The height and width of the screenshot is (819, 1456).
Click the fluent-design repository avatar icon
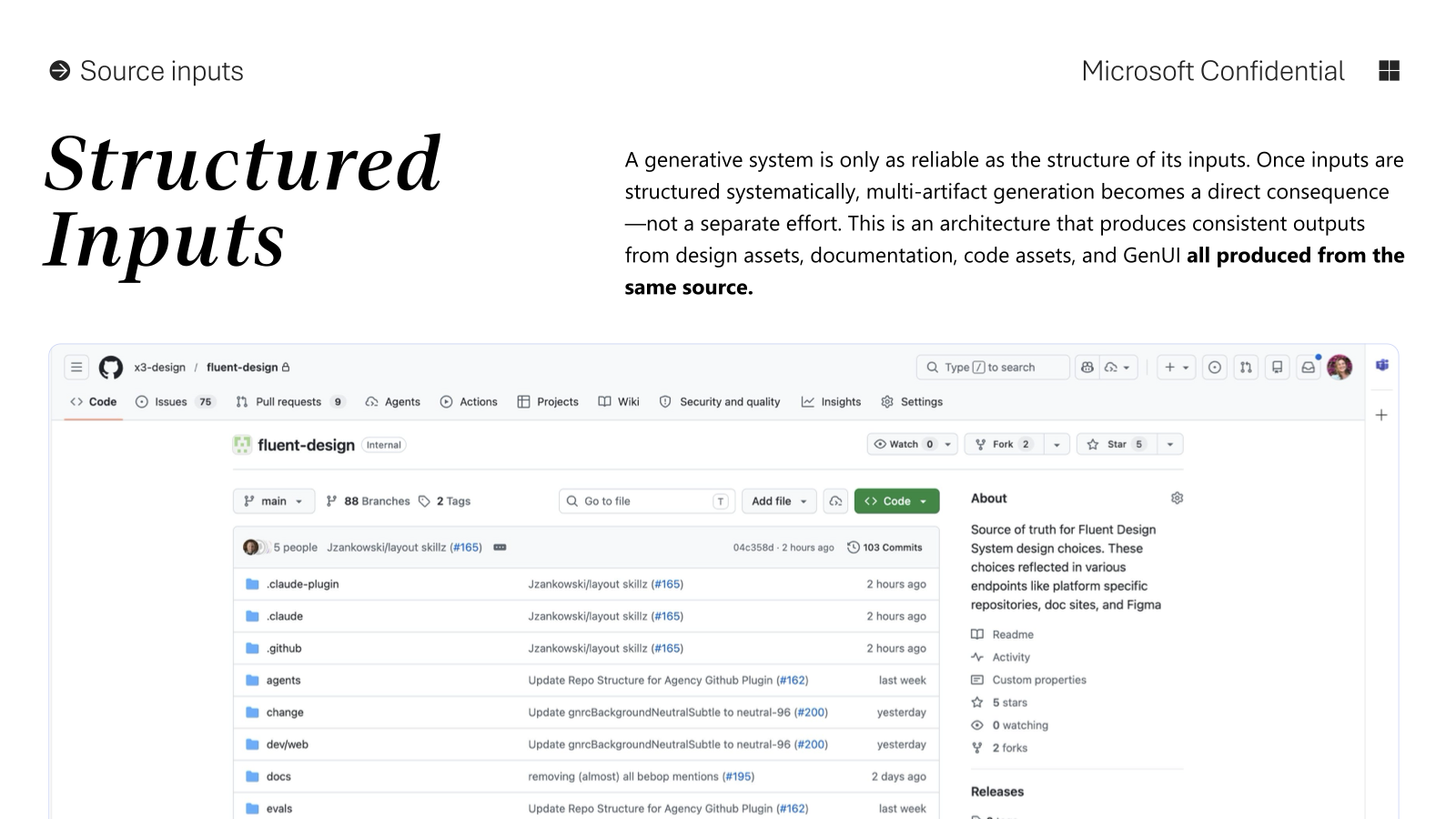coord(242,444)
